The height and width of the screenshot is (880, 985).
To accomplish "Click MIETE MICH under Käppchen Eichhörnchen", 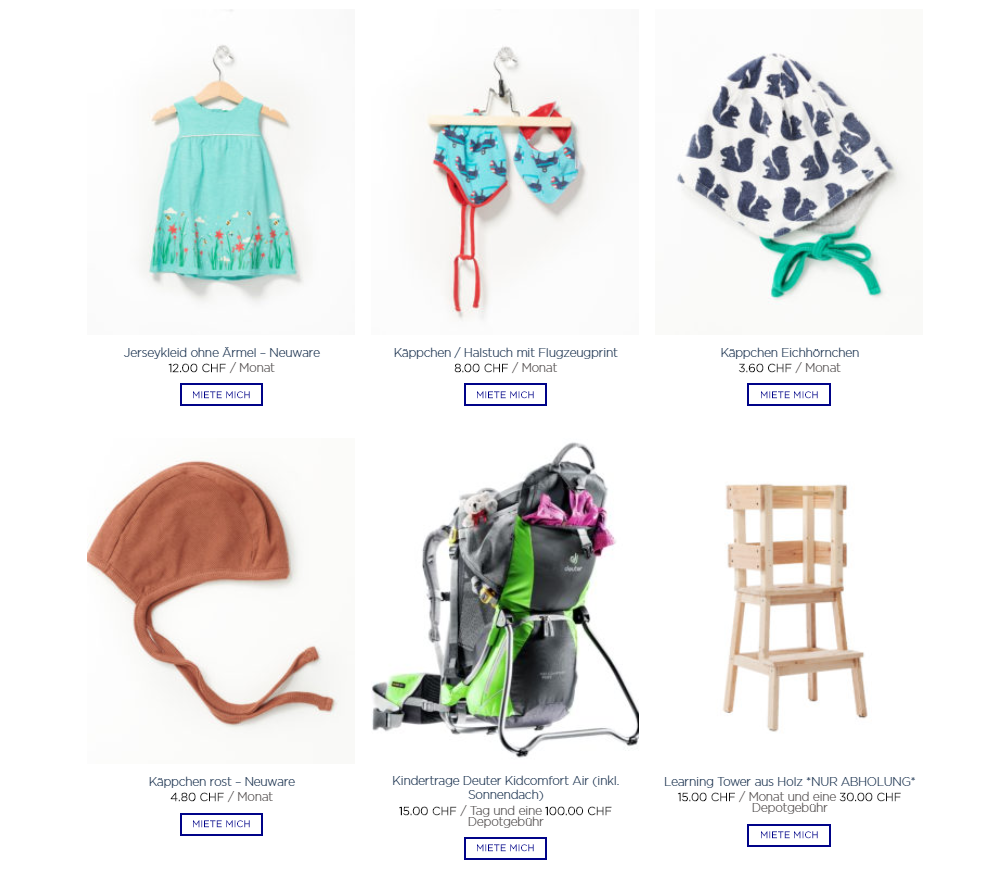I will click(x=789, y=394).
